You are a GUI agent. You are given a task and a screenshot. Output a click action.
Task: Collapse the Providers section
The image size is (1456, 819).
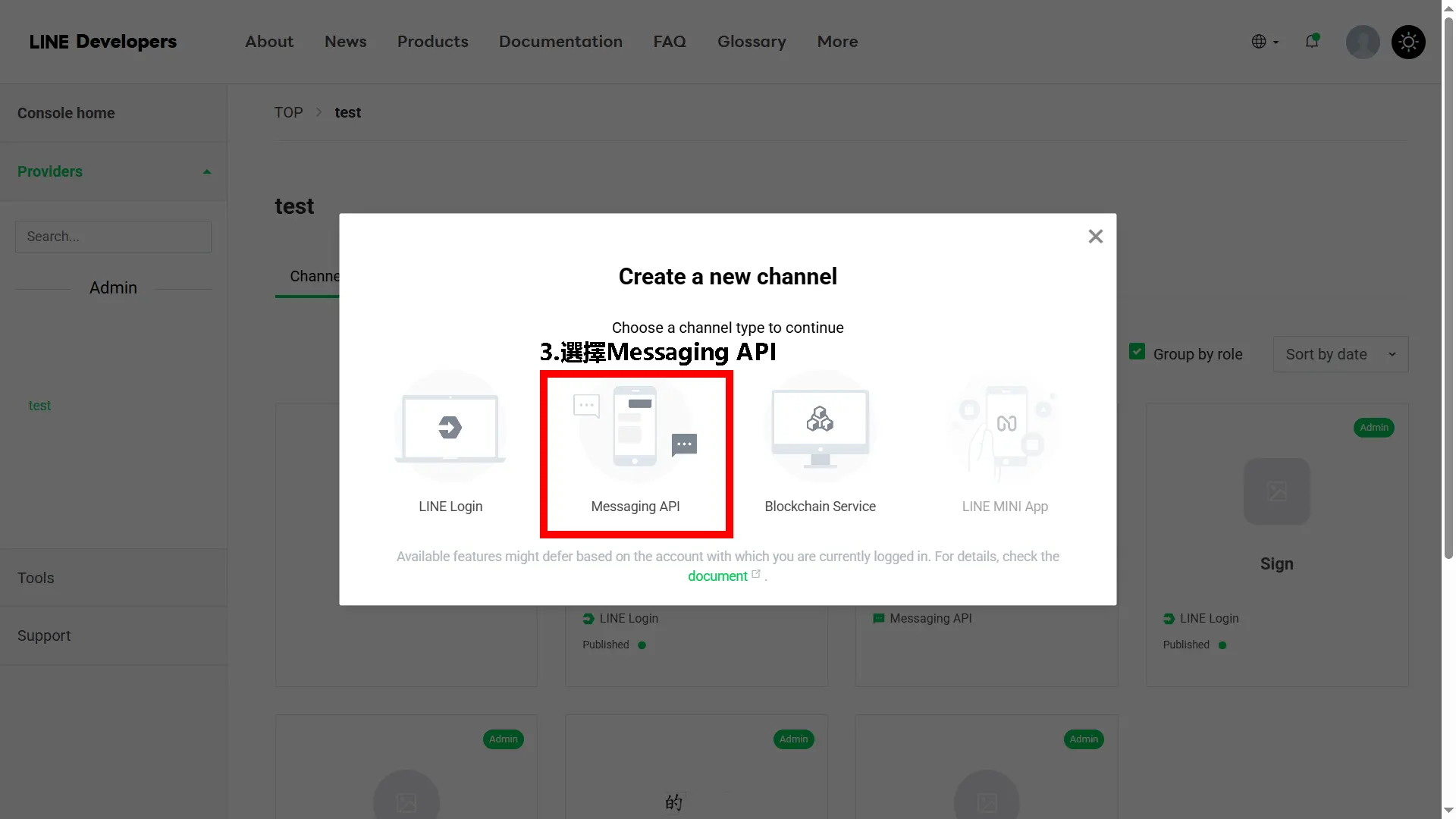(206, 171)
